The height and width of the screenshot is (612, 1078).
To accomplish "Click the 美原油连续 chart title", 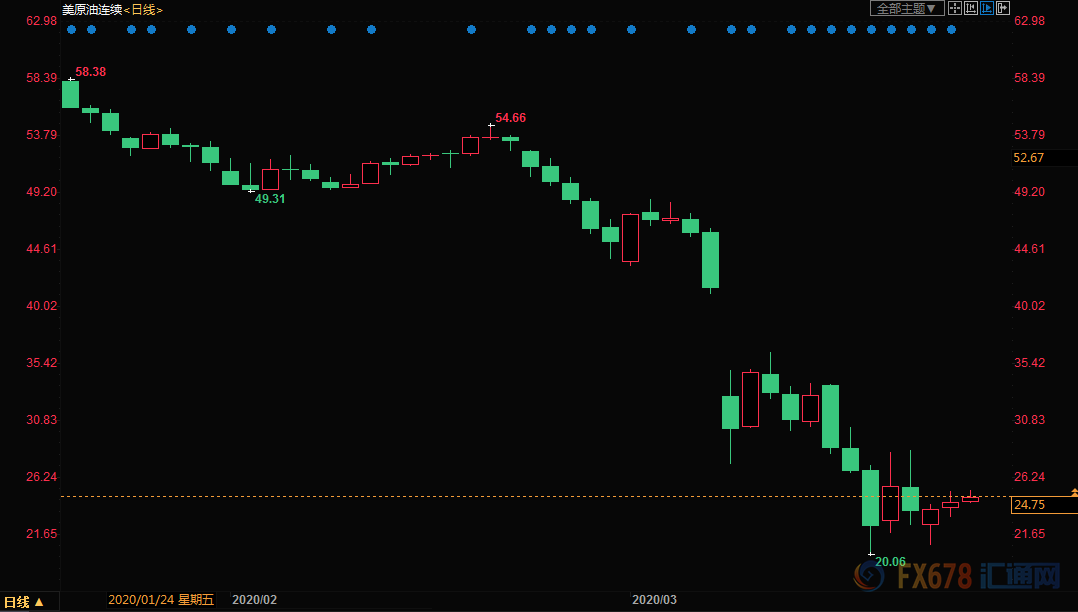I will click(92, 9).
